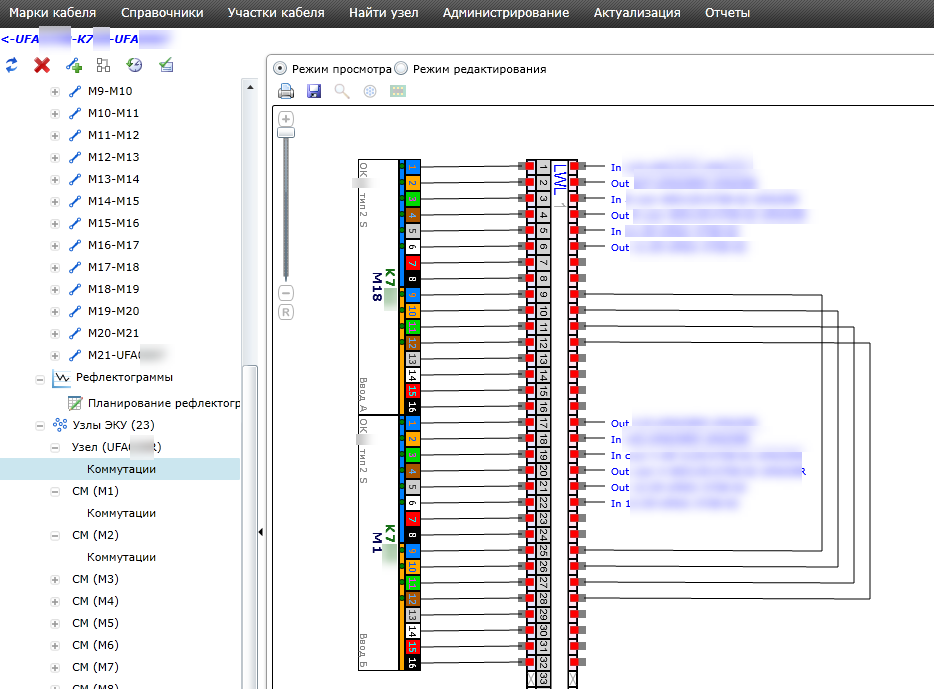
Task: Select the M15-M16 tree row
Action: pos(114,223)
